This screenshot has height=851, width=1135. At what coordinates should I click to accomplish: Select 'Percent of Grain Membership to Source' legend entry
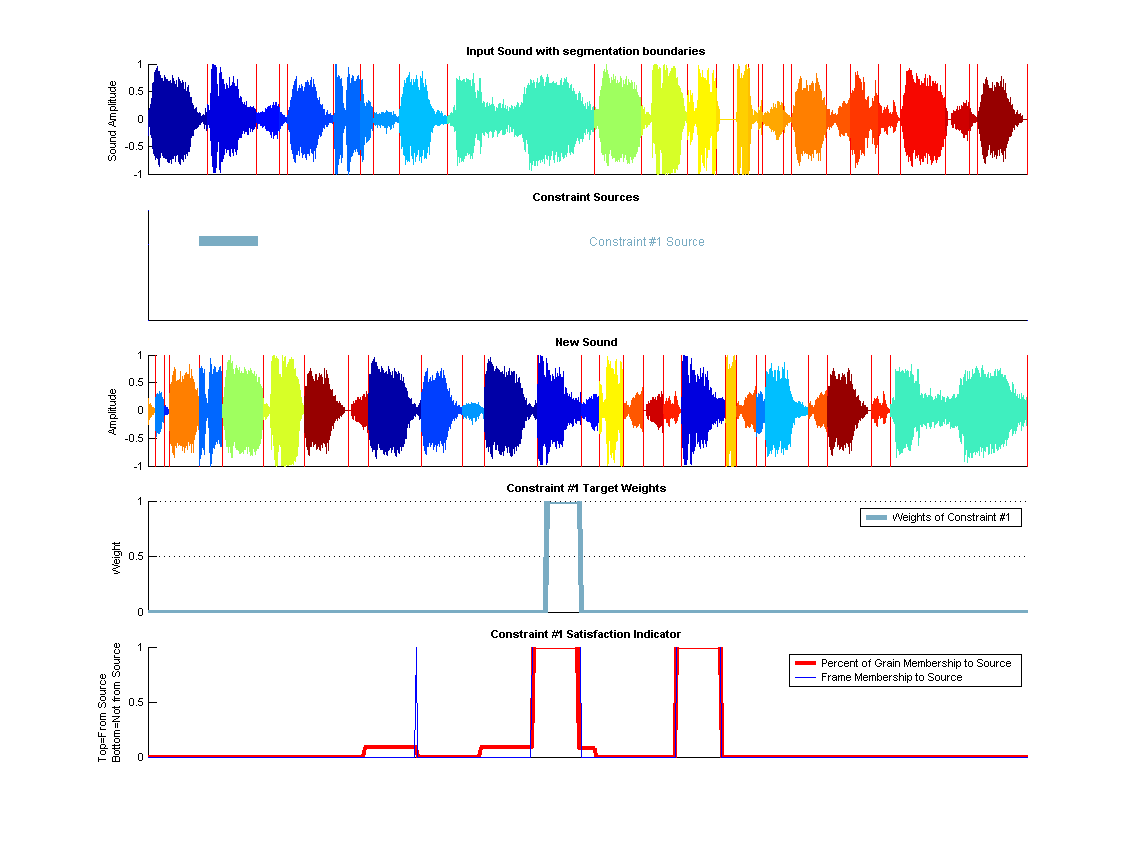click(915, 663)
